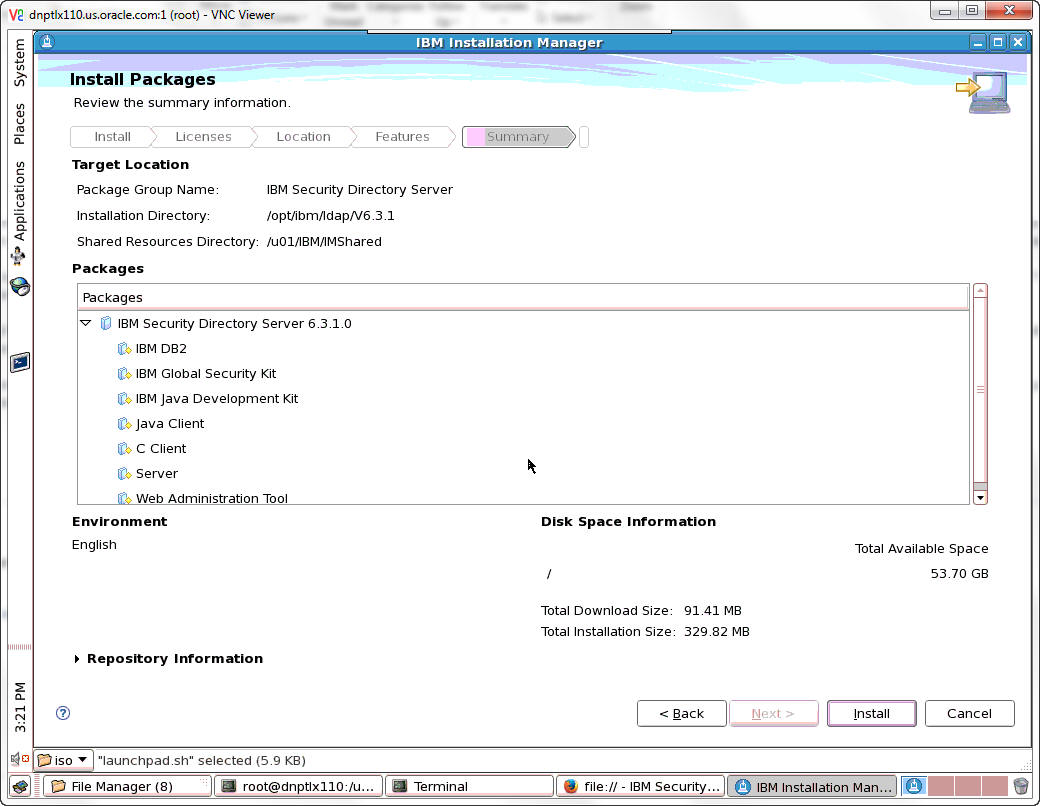1040x806 pixels.
Task: Click the volume muted speaker icon
Action: click(19, 758)
